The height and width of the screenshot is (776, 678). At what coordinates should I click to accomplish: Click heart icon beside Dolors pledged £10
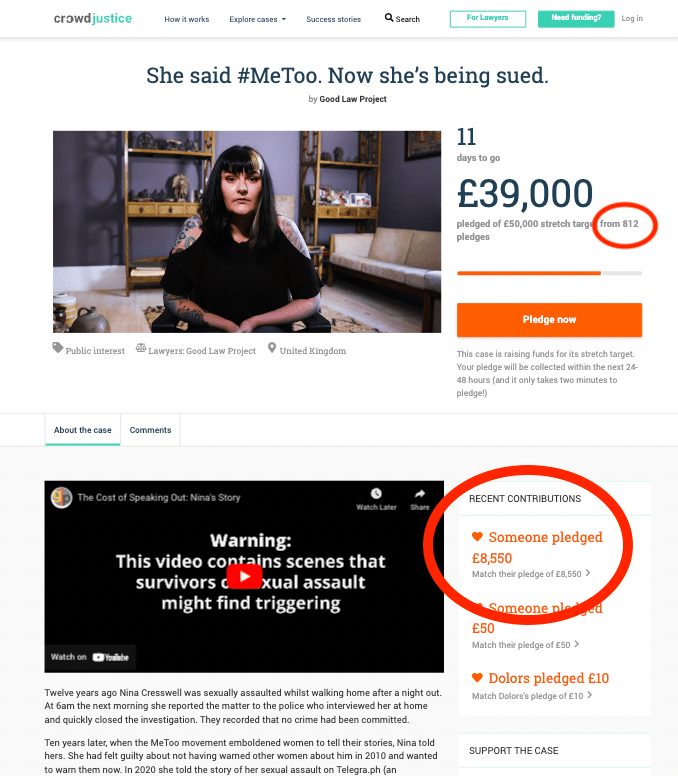pyautogui.click(x=477, y=678)
